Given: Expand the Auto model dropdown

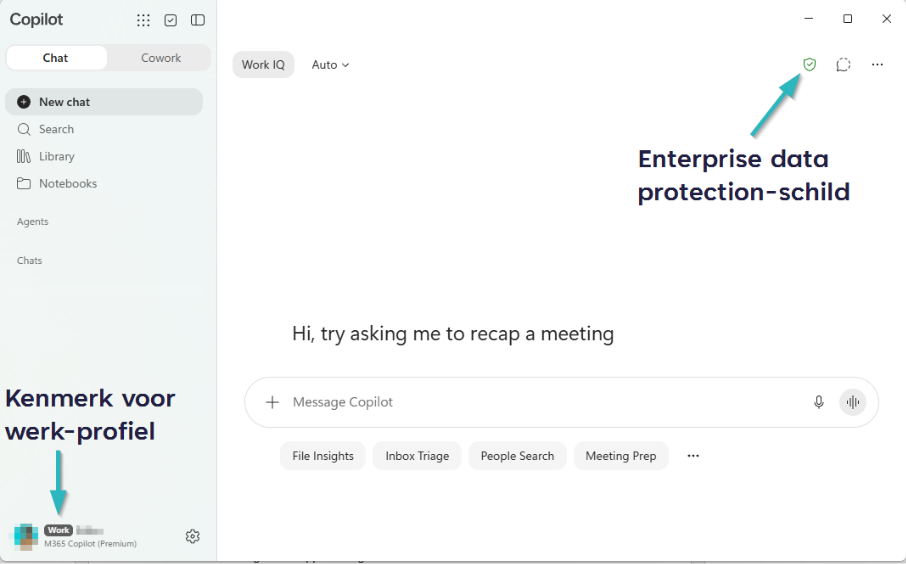Looking at the screenshot, I should (331, 65).
